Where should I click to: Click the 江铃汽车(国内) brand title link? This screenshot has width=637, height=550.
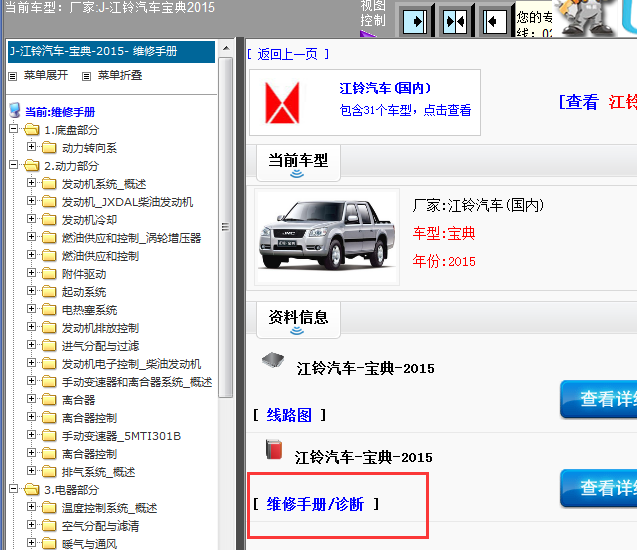(x=385, y=88)
